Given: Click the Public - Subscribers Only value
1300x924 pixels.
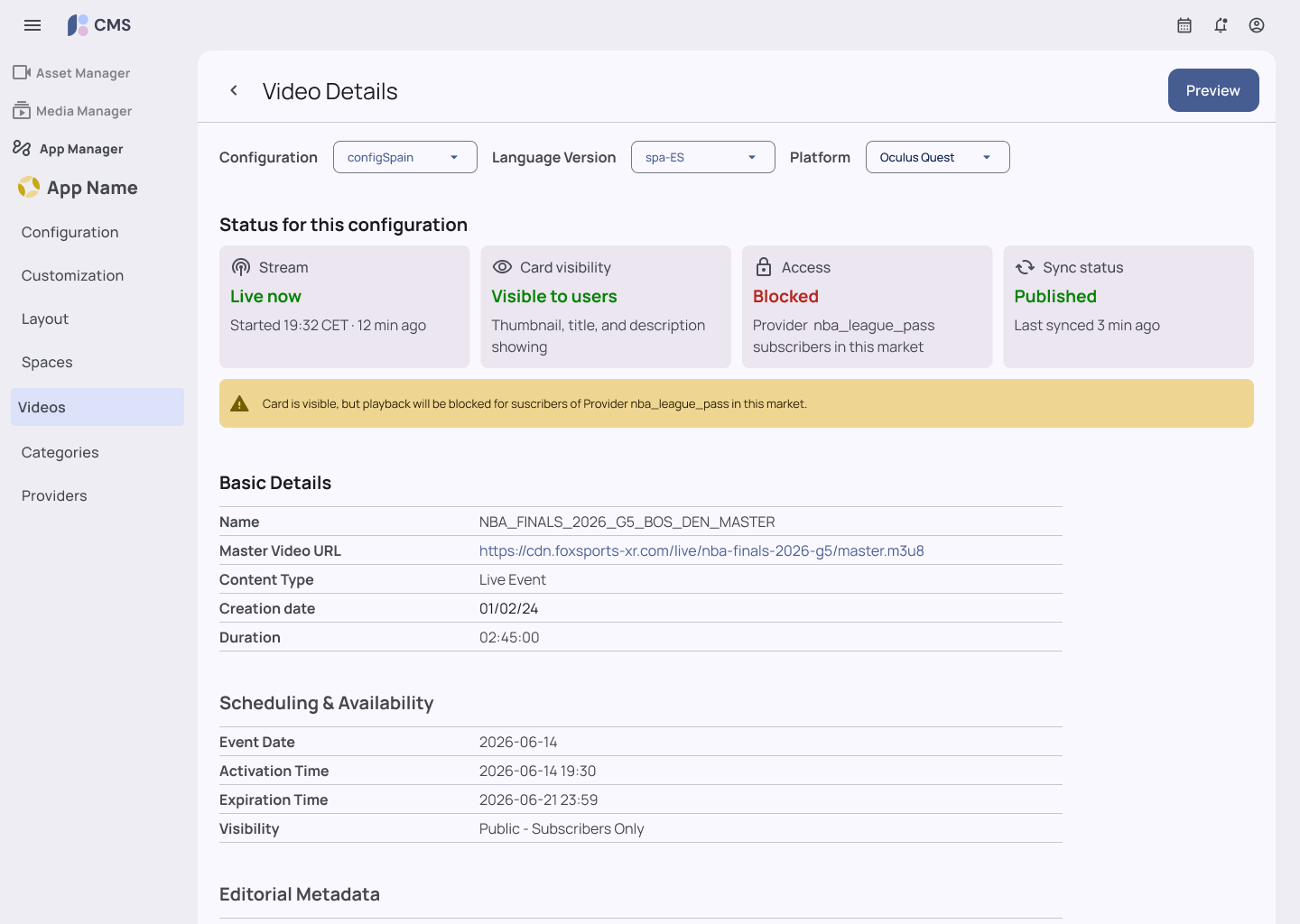Looking at the screenshot, I should [x=562, y=828].
